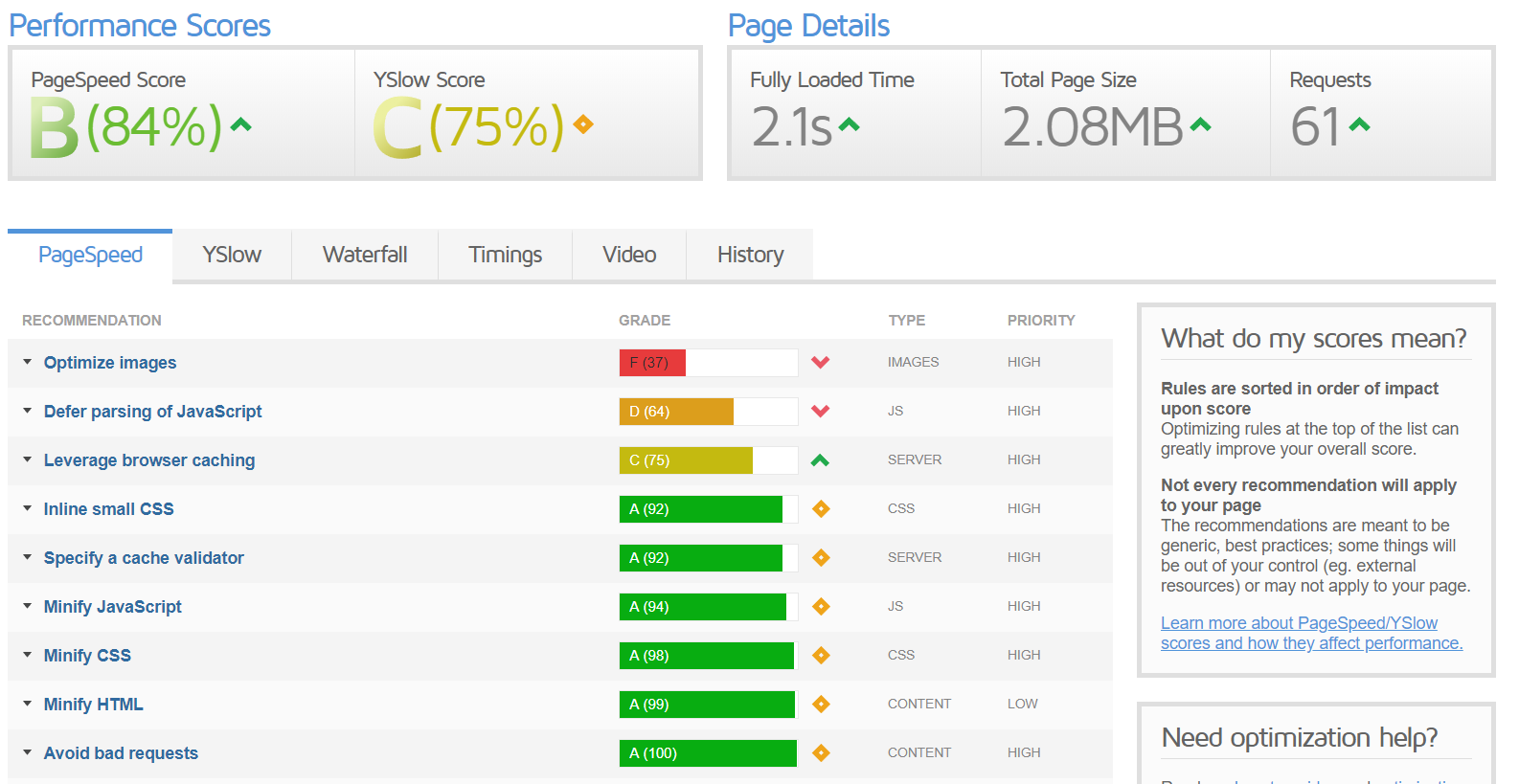Open the History tab
The height and width of the screenshot is (784, 1519).
750,255
